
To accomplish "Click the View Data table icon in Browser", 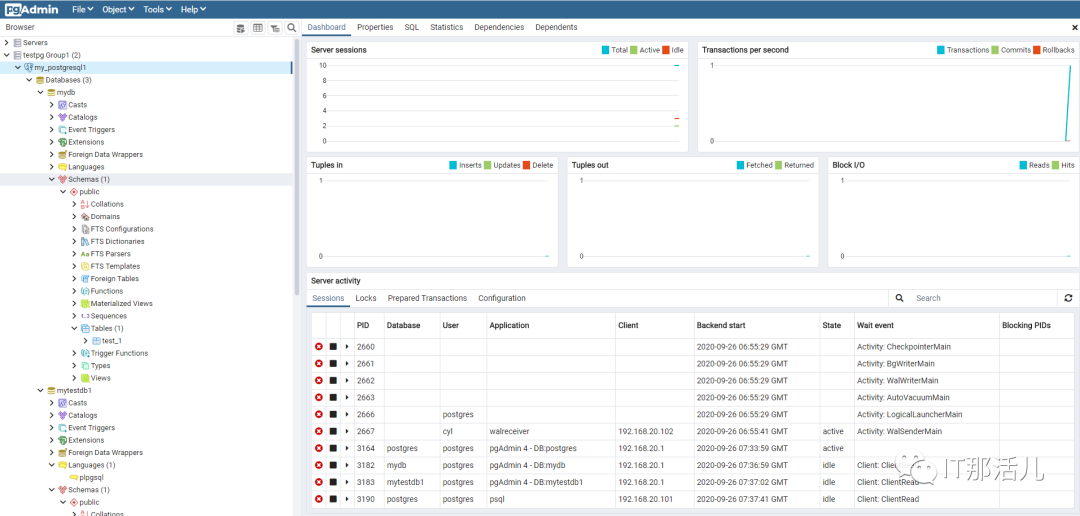I will pos(257,28).
